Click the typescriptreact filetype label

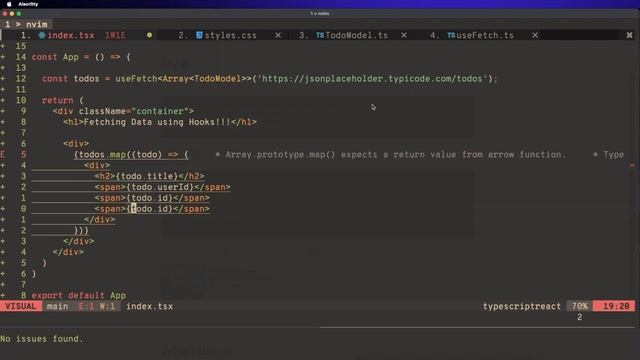click(522, 306)
